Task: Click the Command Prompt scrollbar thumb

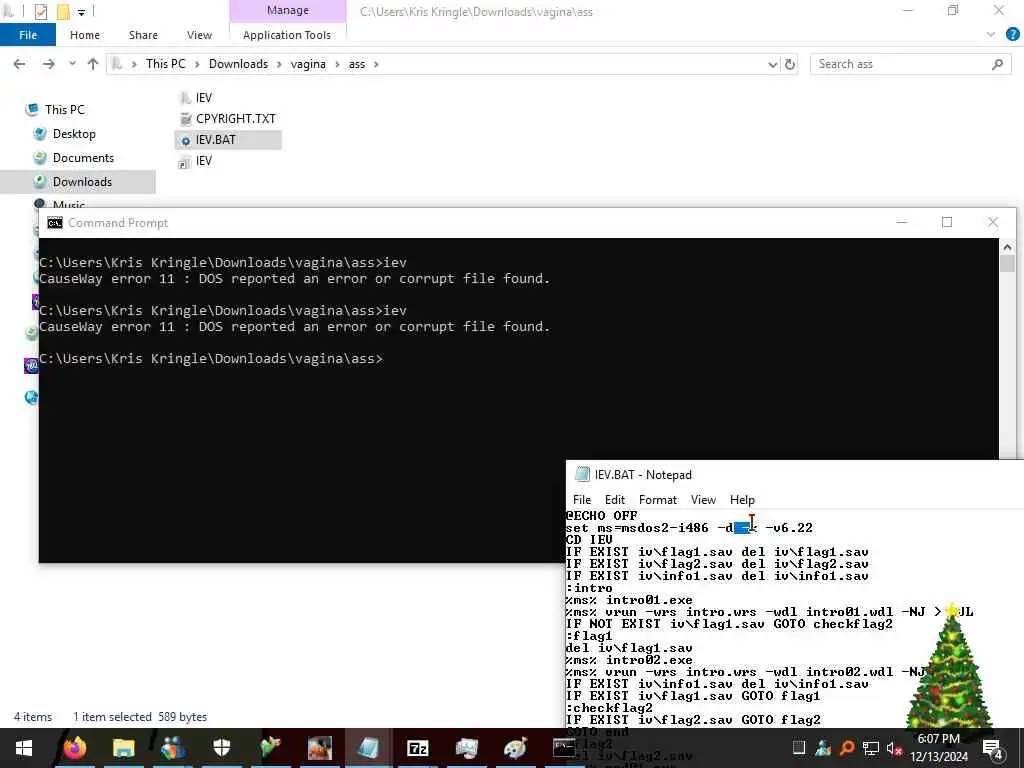Action: (x=1007, y=264)
